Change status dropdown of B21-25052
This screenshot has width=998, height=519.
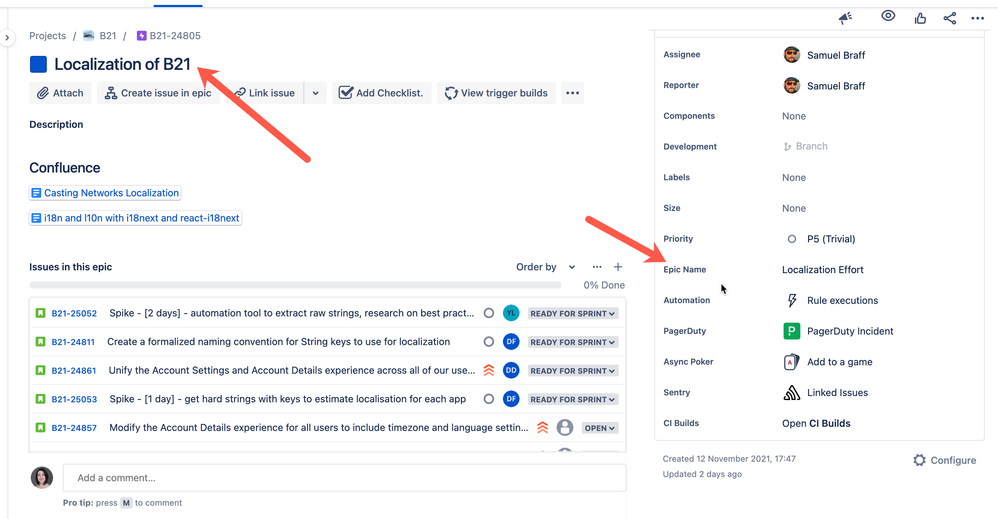[x=573, y=314]
